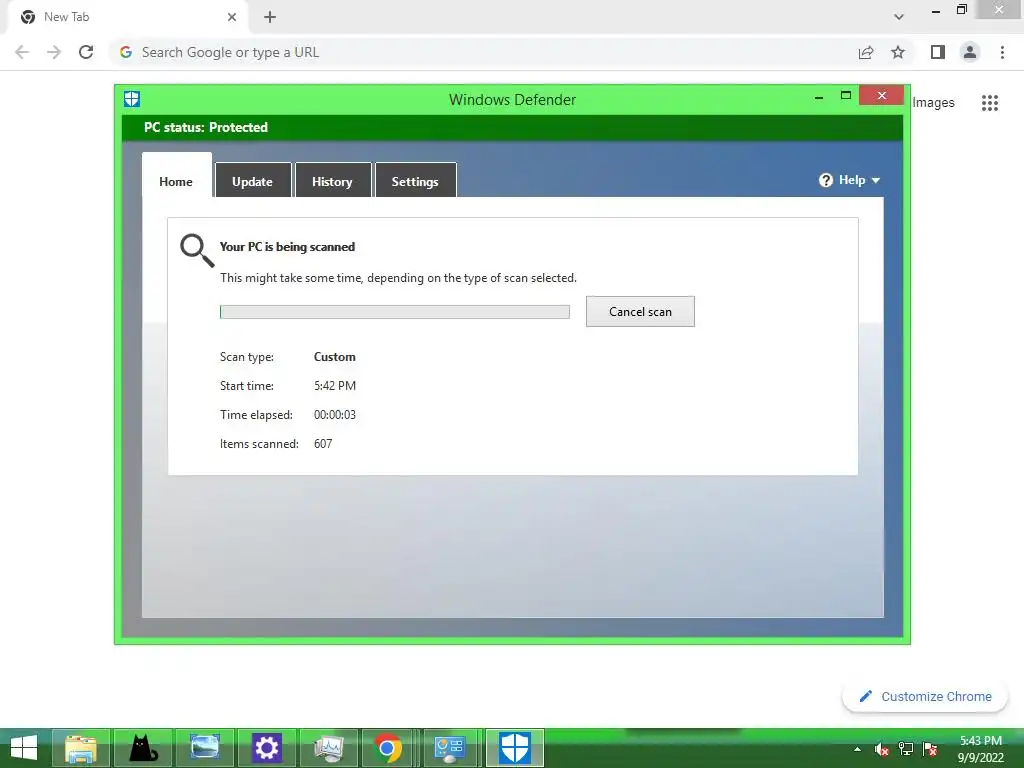The image size is (1024, 768).
Task: Open the History tab
Action: [x=332, y=182]
